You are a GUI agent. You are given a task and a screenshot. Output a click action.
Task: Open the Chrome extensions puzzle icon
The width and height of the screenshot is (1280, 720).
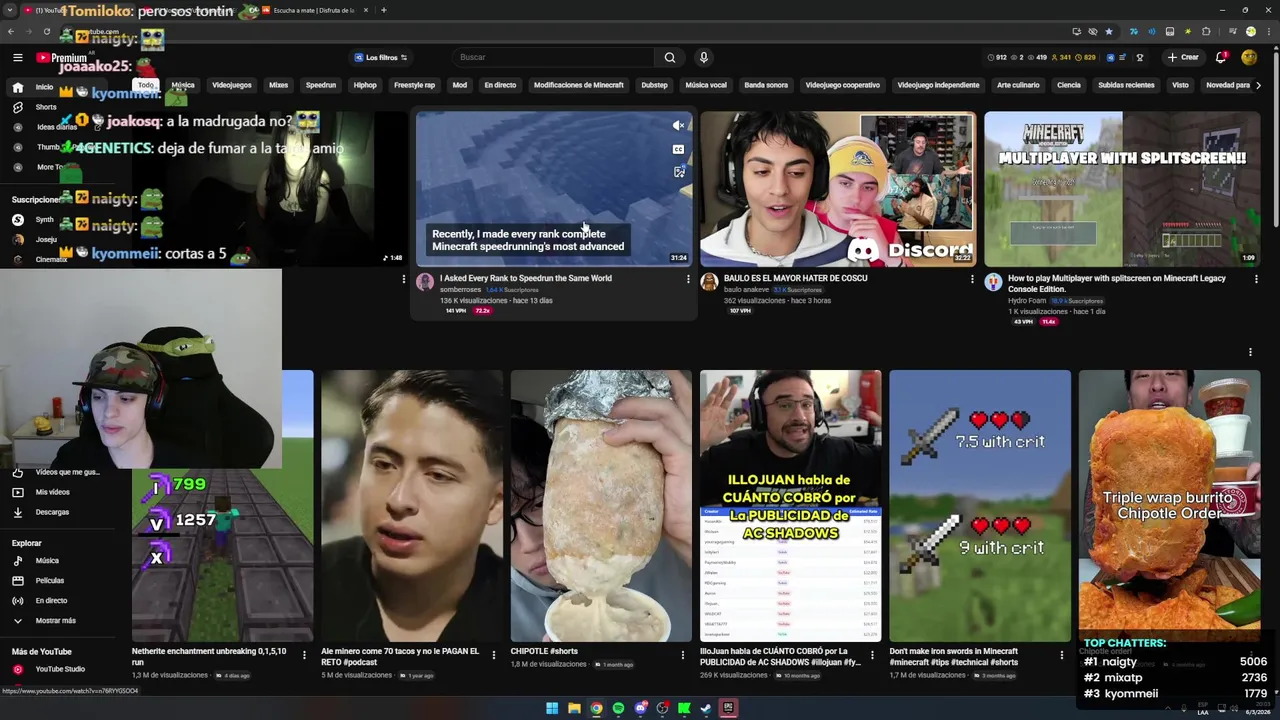coord(1206,32)
